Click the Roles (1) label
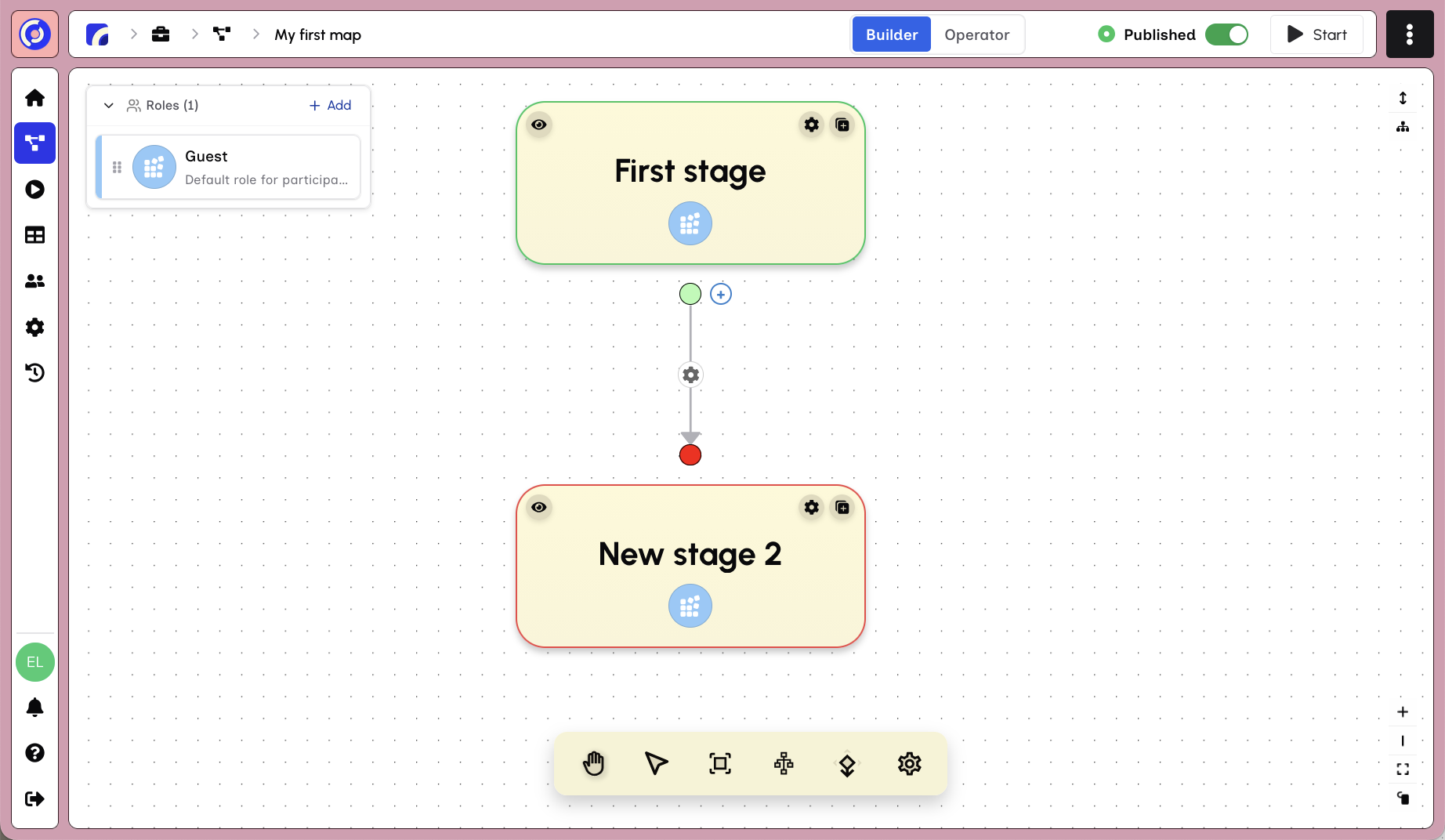Image resolution: width=1445 pixels, height=840 pixels. (172, 105)
